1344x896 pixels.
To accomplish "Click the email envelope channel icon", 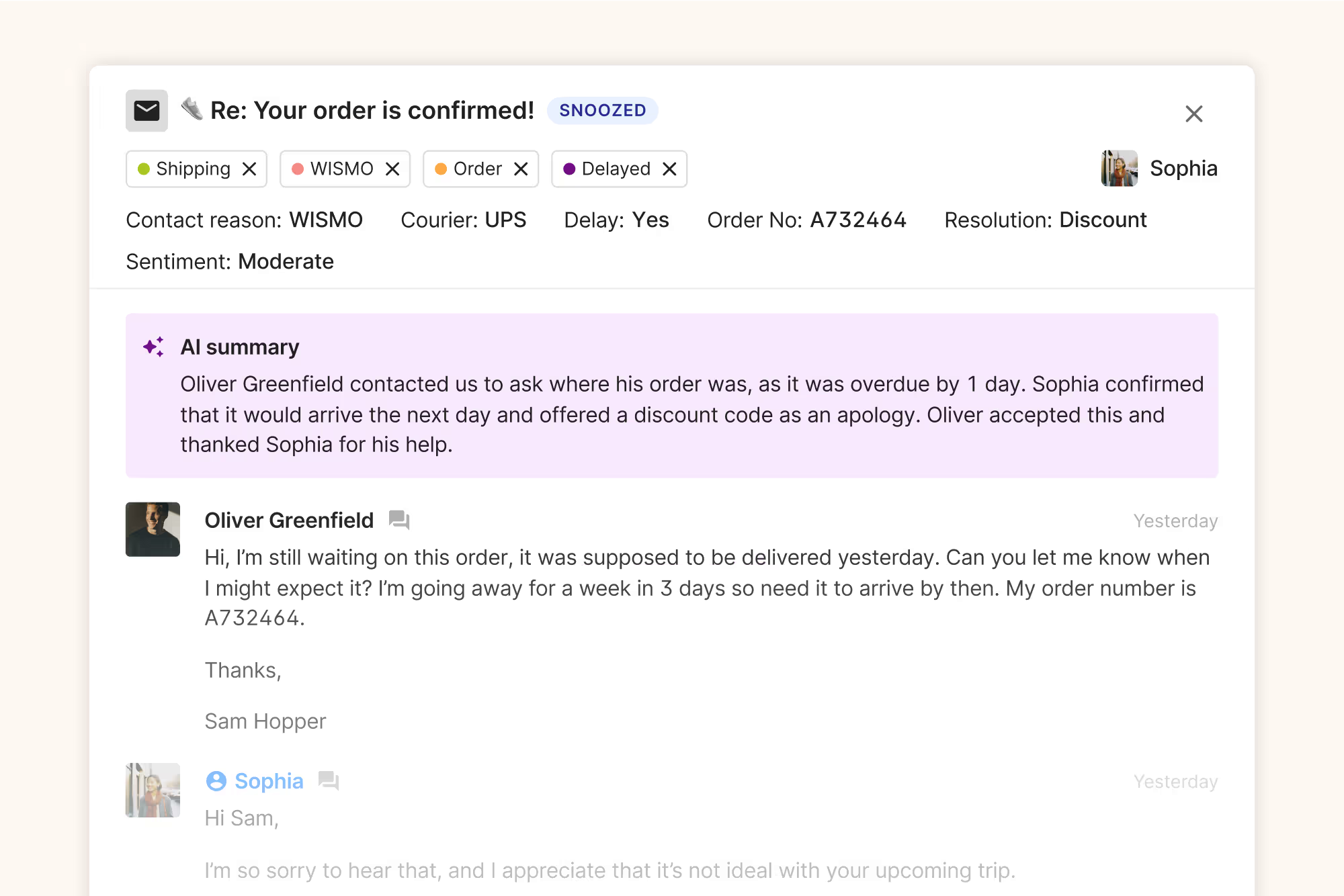I will (146, 111).
